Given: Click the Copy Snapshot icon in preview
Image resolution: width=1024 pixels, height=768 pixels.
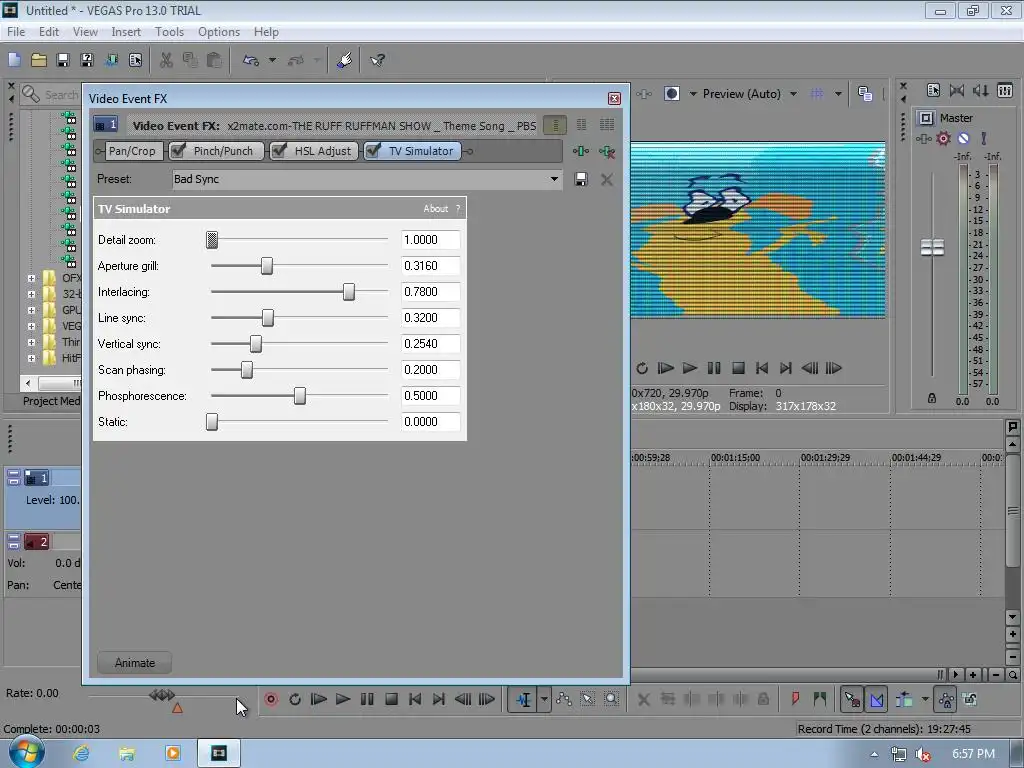Looking at the screenshot, I should (865, 93).
